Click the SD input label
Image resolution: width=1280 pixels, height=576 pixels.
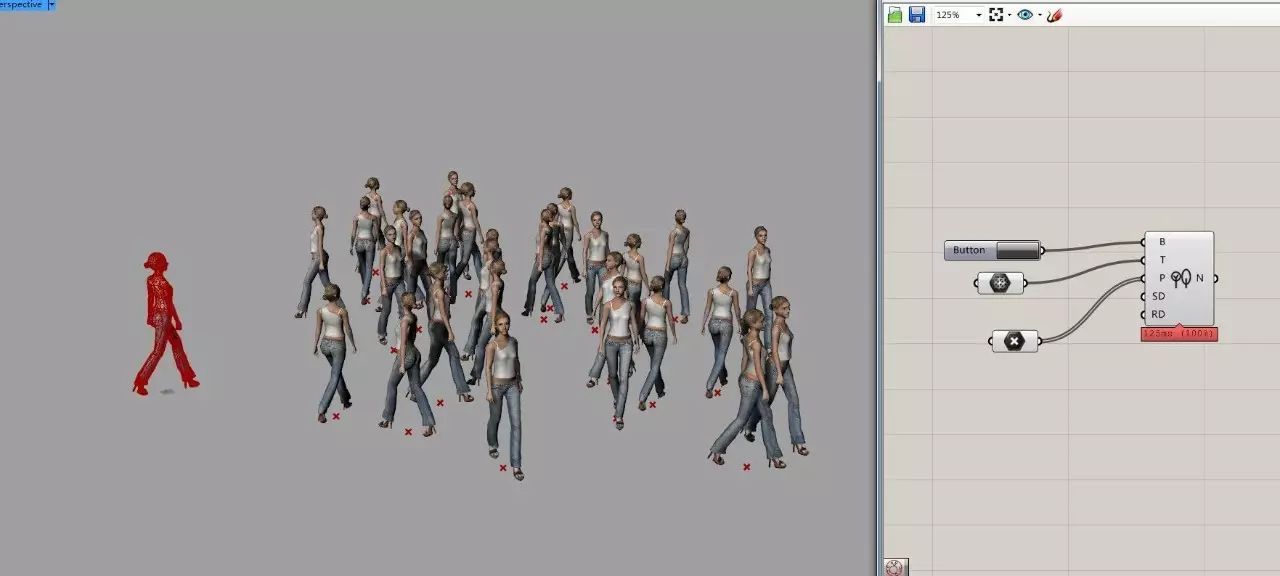click(1158, 296)
